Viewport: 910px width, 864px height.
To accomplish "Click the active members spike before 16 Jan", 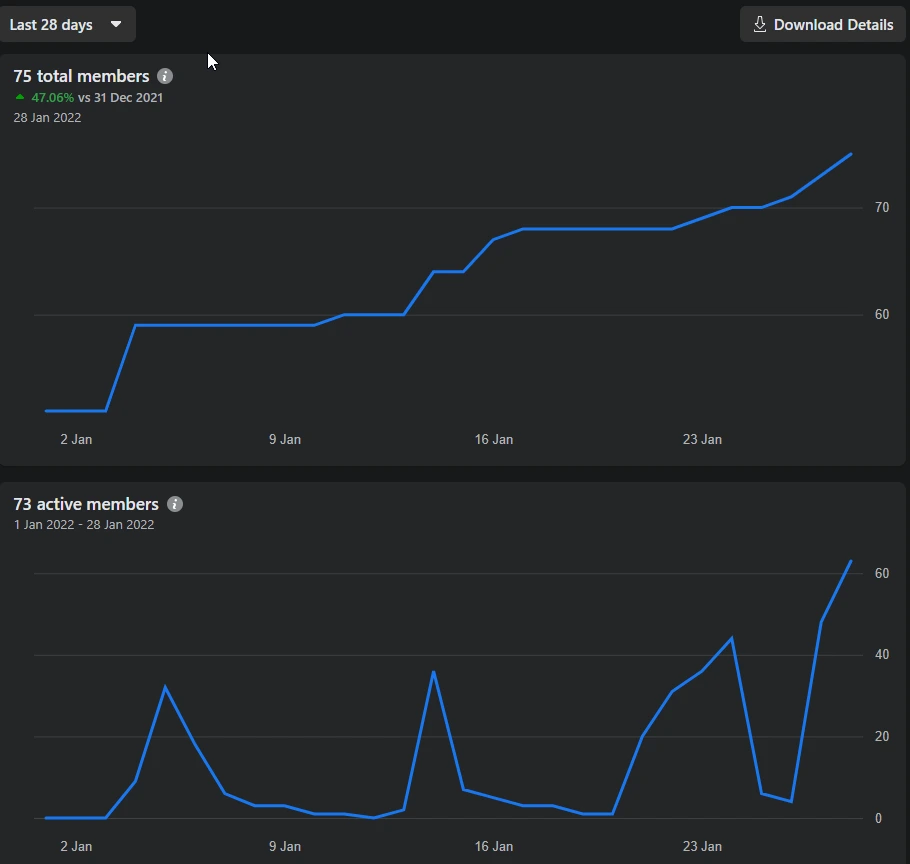I will click(x=433, y=672).
